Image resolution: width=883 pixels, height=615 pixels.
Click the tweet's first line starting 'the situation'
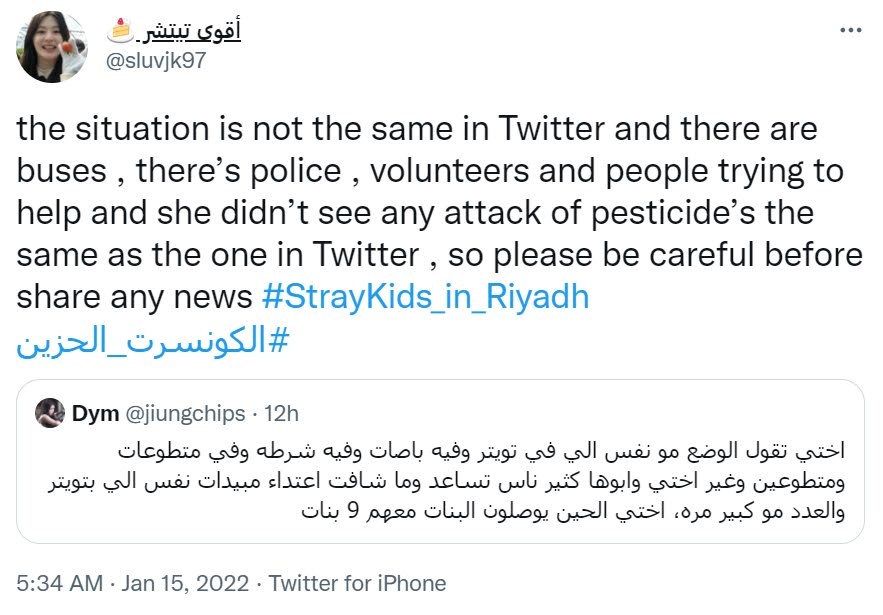coord(417,129)
